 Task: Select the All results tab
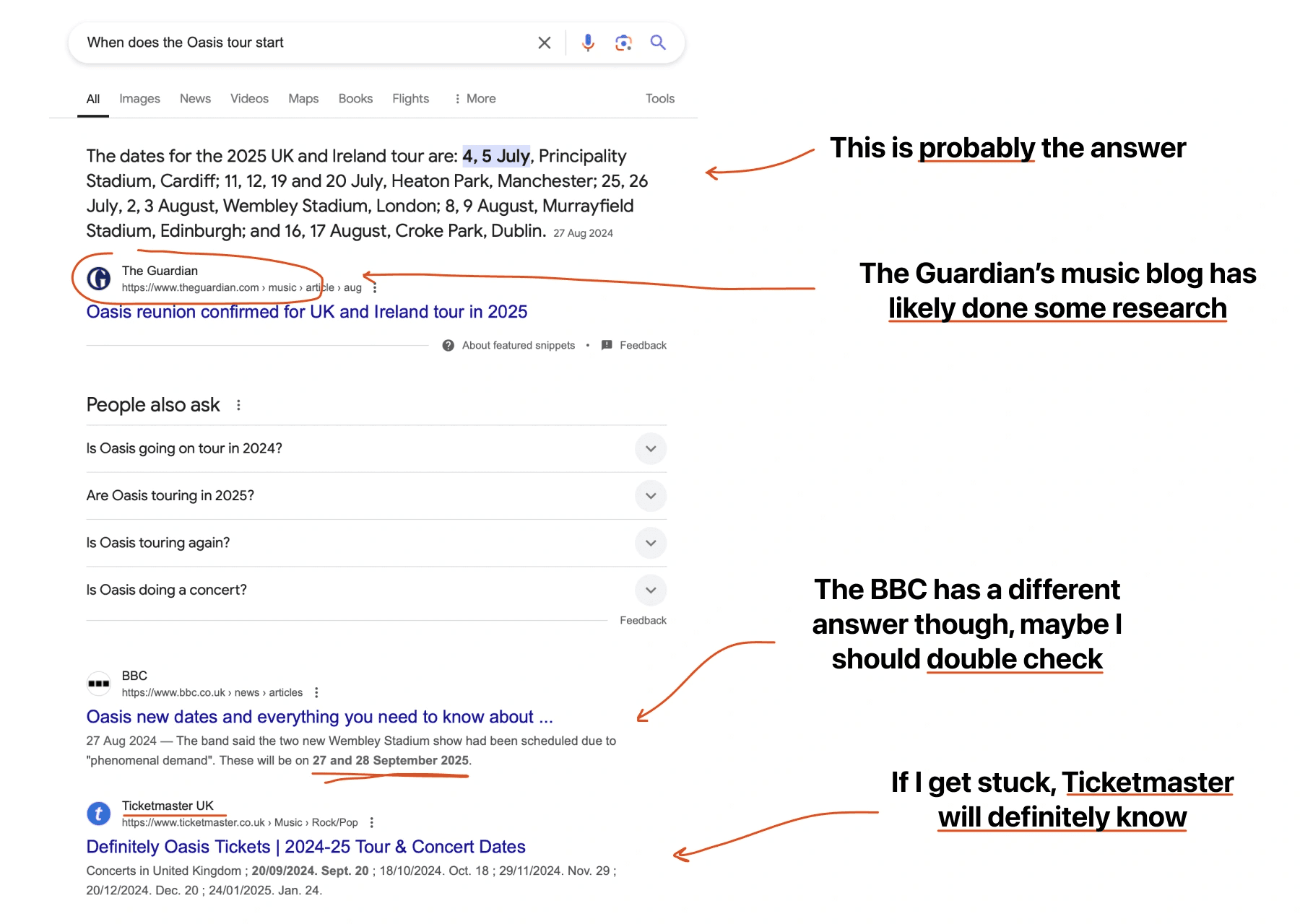[x=93, y=99]
